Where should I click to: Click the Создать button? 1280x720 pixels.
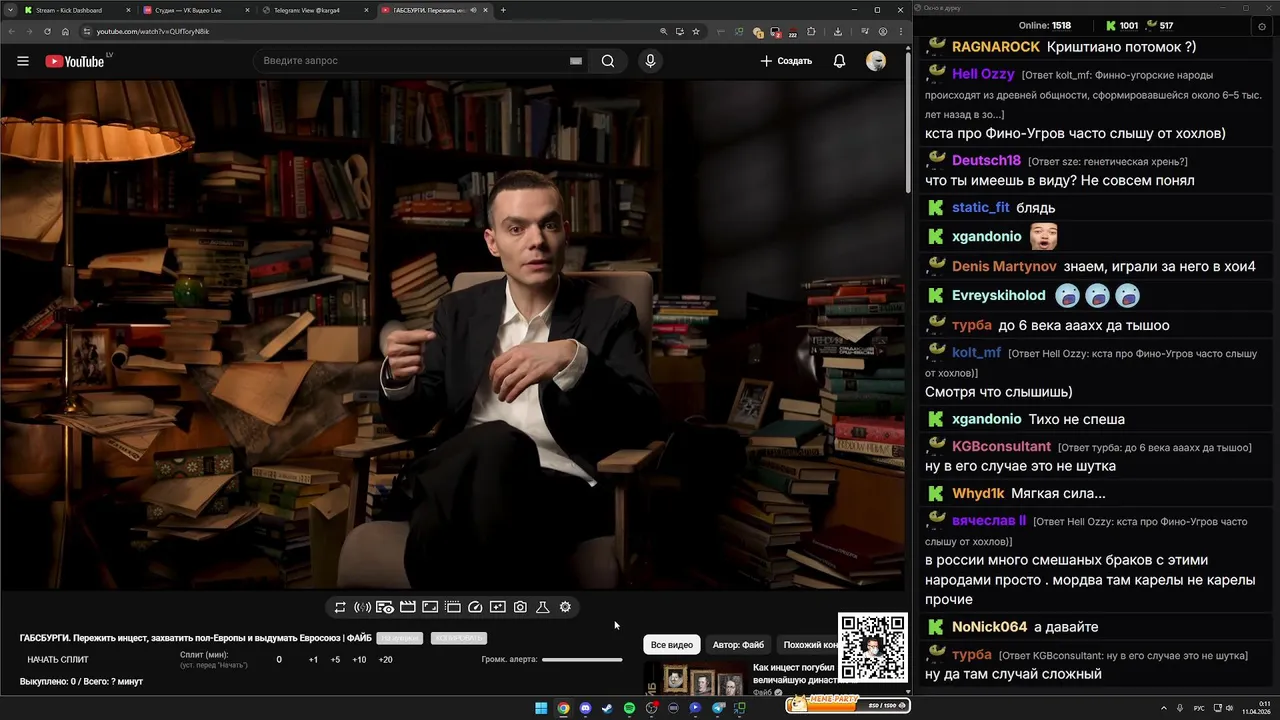786,61
